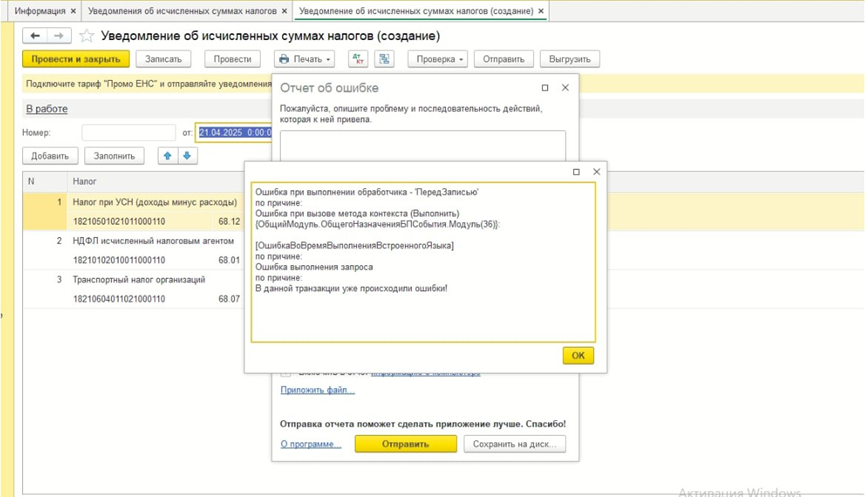Viewport: 865px width, 497px height.
Task: Click KBK cell 18210501021011000110
Action: pyautogui.click(x=119, y=222)
